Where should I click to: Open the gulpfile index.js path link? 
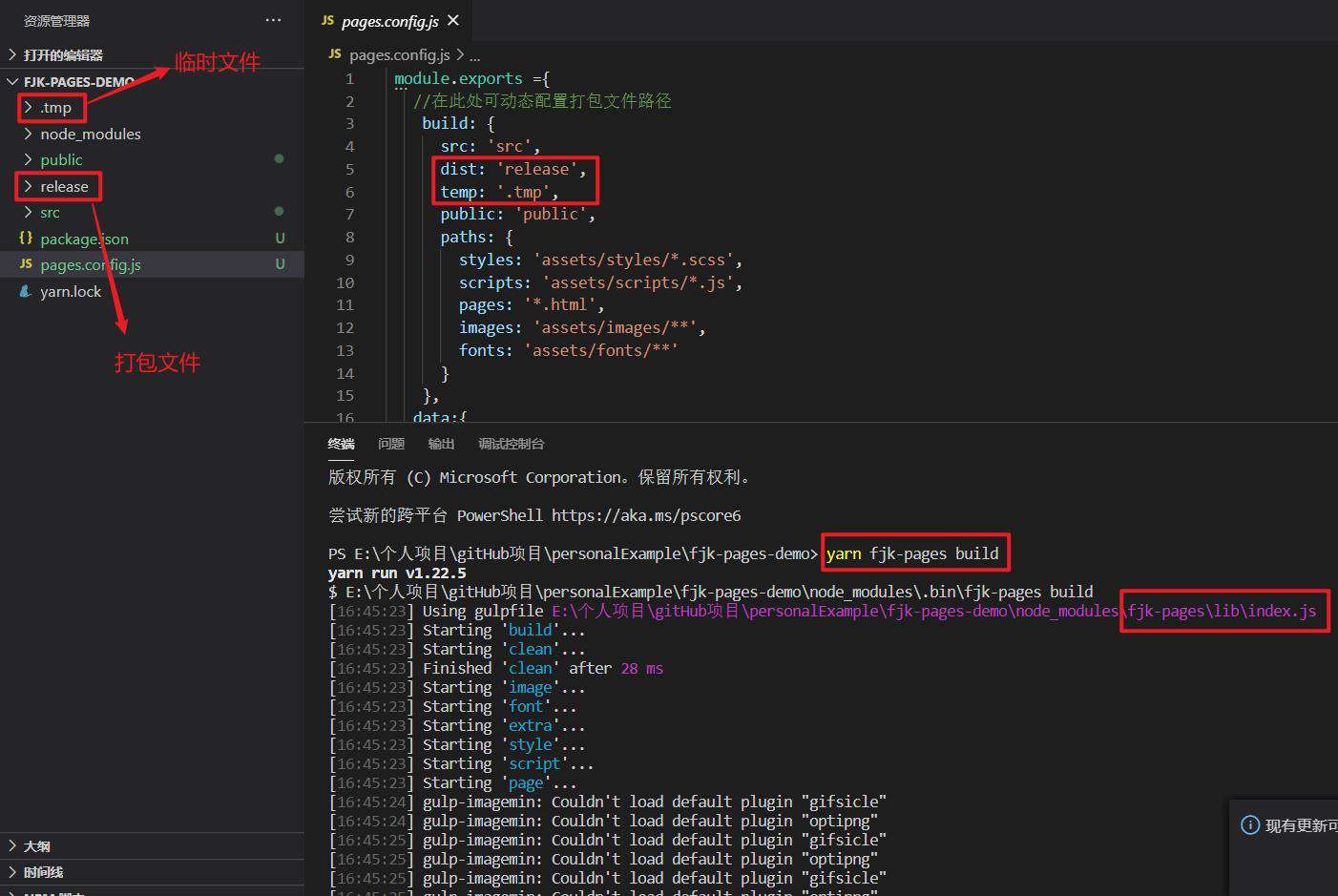(x=933, y=611)
